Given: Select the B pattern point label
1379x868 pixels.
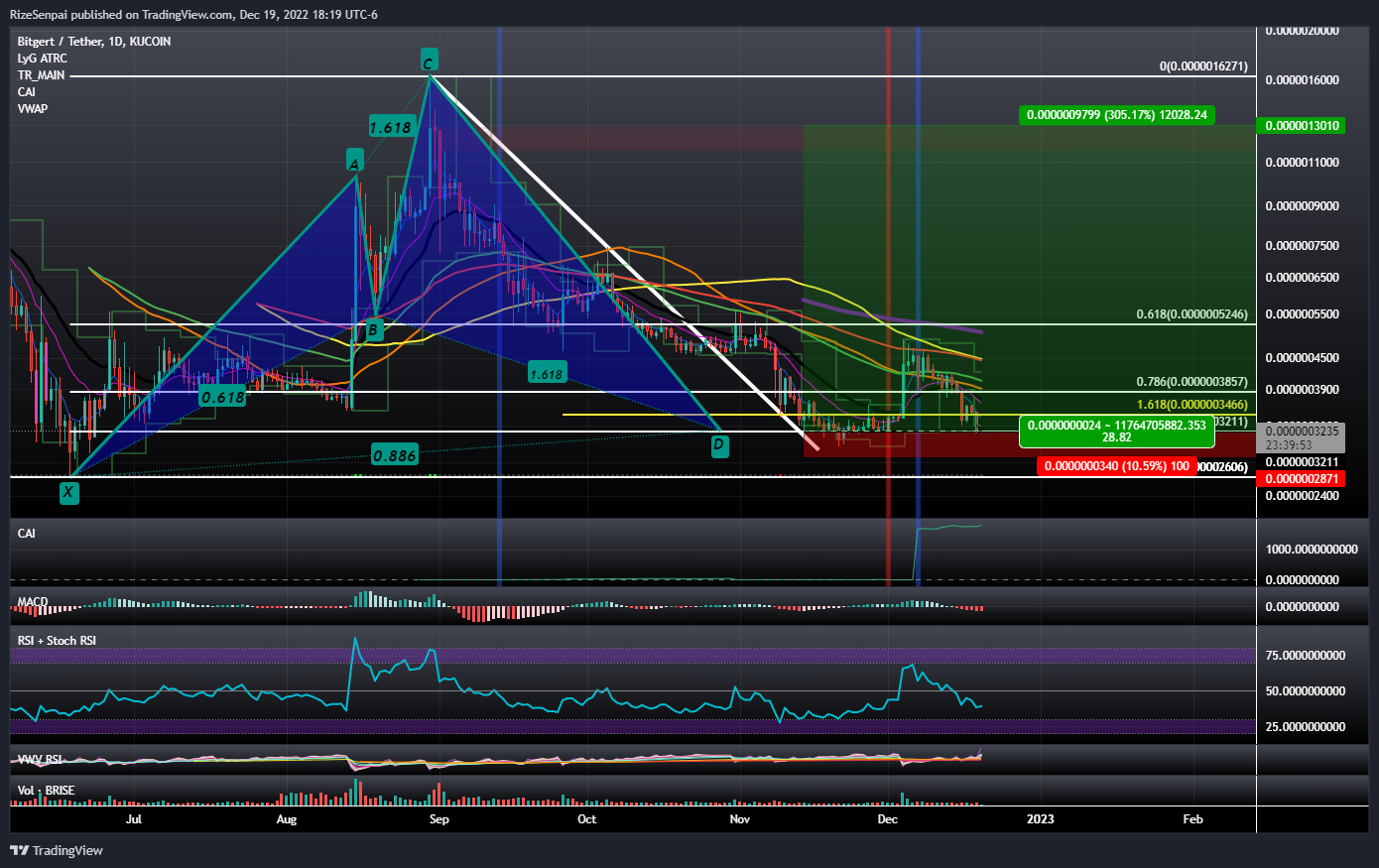Looking at the screenshot, I should point(373,329).
